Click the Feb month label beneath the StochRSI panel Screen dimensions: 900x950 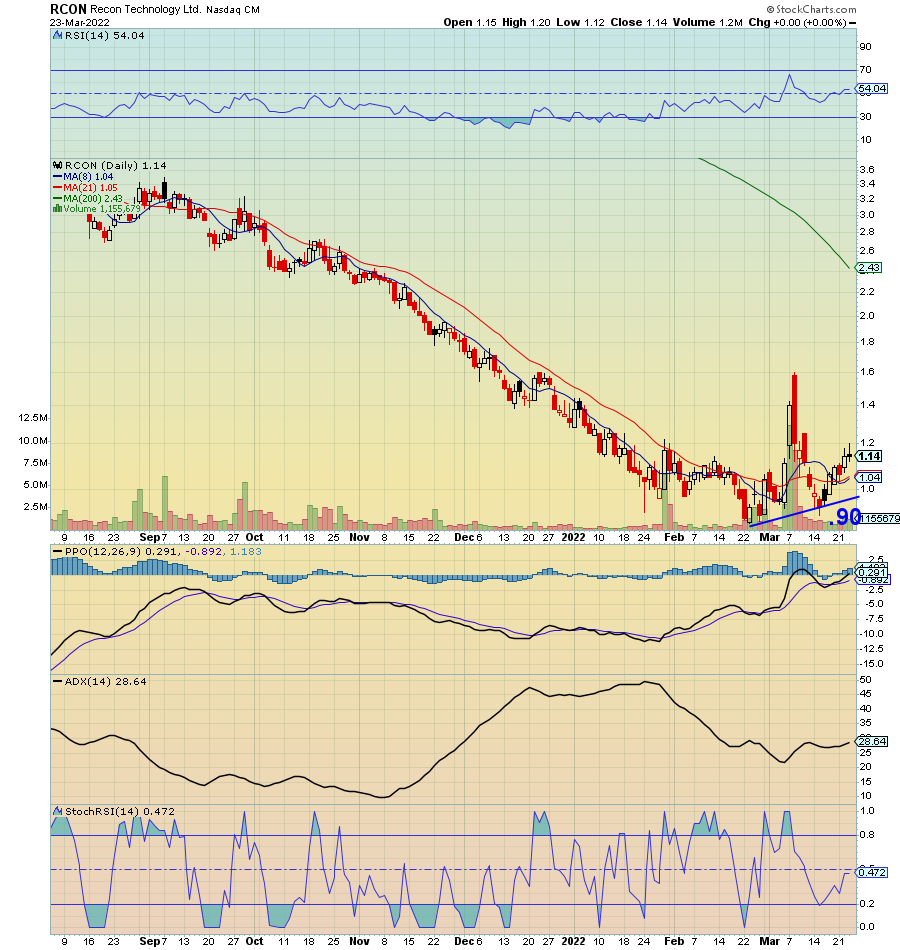674,942
